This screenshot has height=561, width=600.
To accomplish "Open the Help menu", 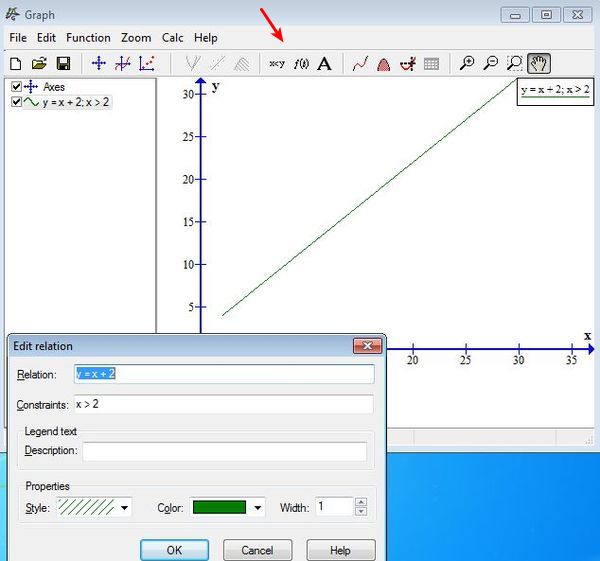I will (x=205, y=38).
